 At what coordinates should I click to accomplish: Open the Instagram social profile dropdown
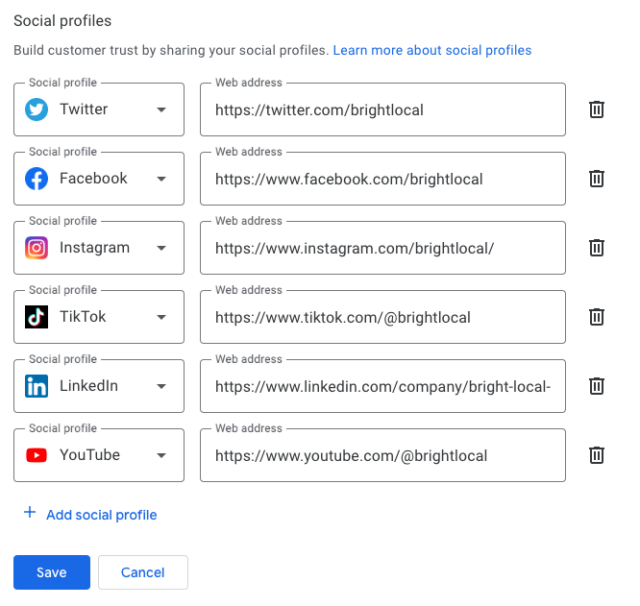pos(99,248)
